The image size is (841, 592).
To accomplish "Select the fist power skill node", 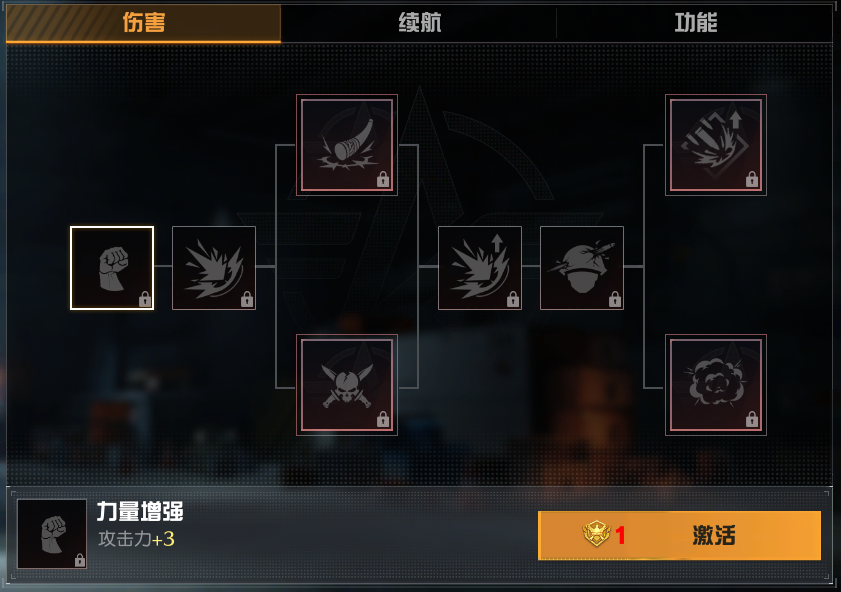I will pos(112,268).
